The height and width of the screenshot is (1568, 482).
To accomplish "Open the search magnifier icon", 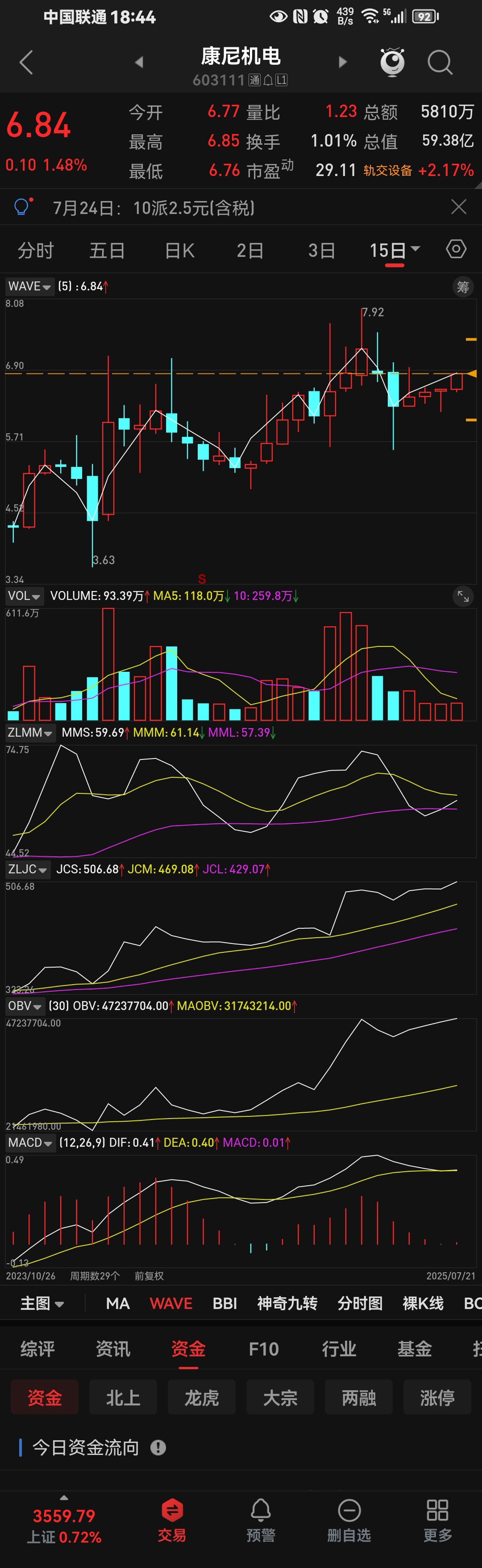I will (x=440, y=62).
